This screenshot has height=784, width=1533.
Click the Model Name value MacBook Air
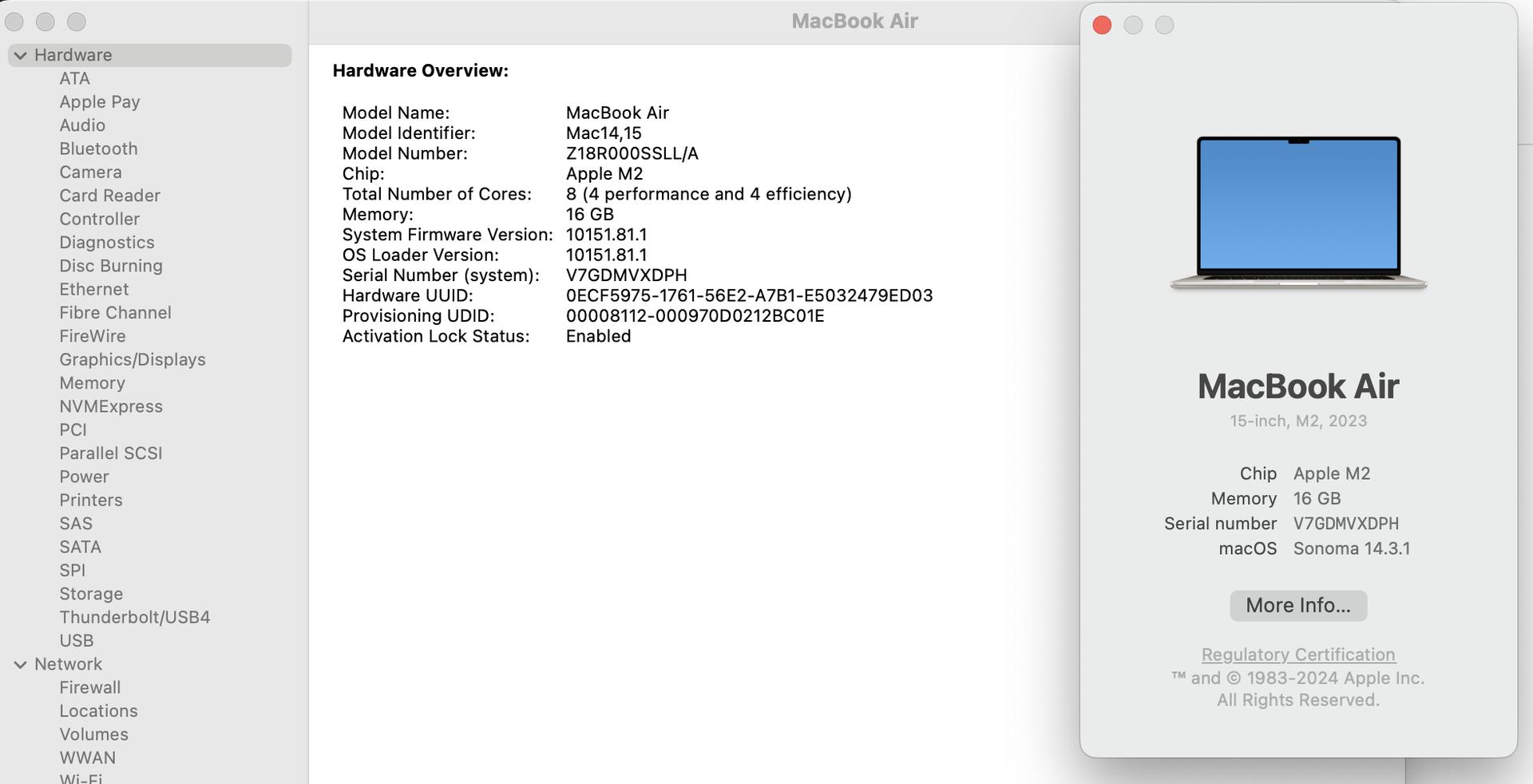coord(617,113)
